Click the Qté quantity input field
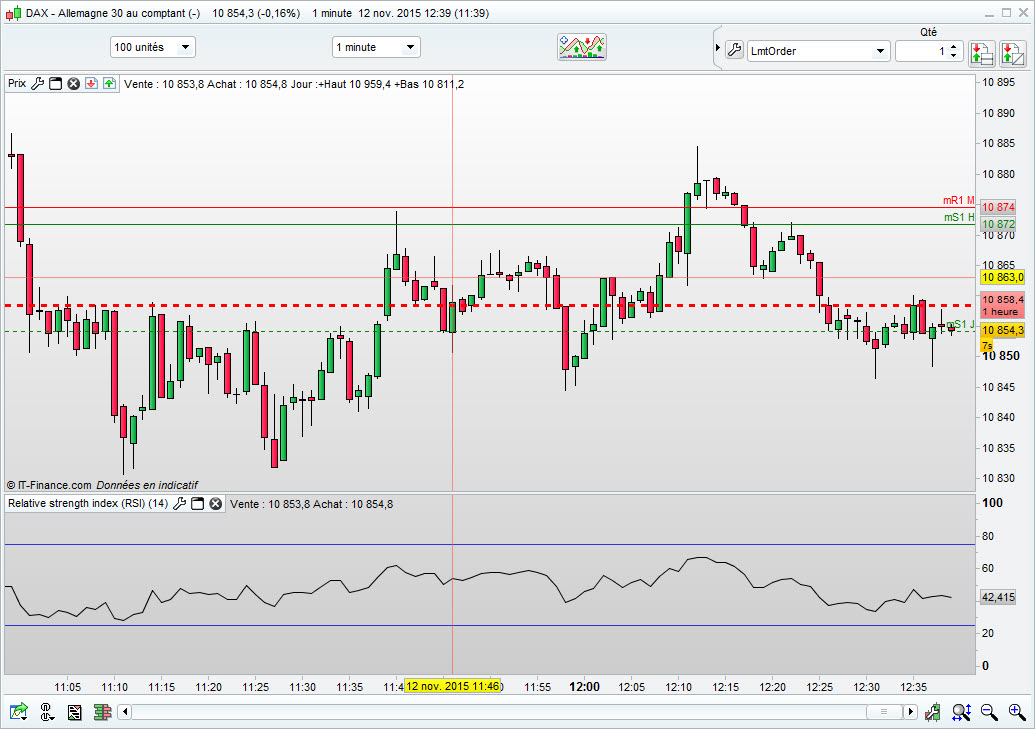This screenshot has width=1035, height=729. pyautogui.click(x=922, y=51)
